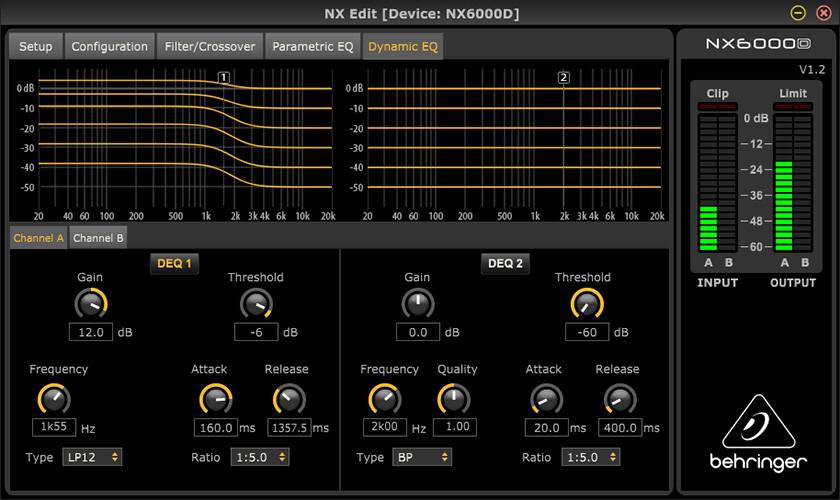The image size is (840, 500).
Task: Switch to the Parametric EQ tab
Action: (312, 47)
